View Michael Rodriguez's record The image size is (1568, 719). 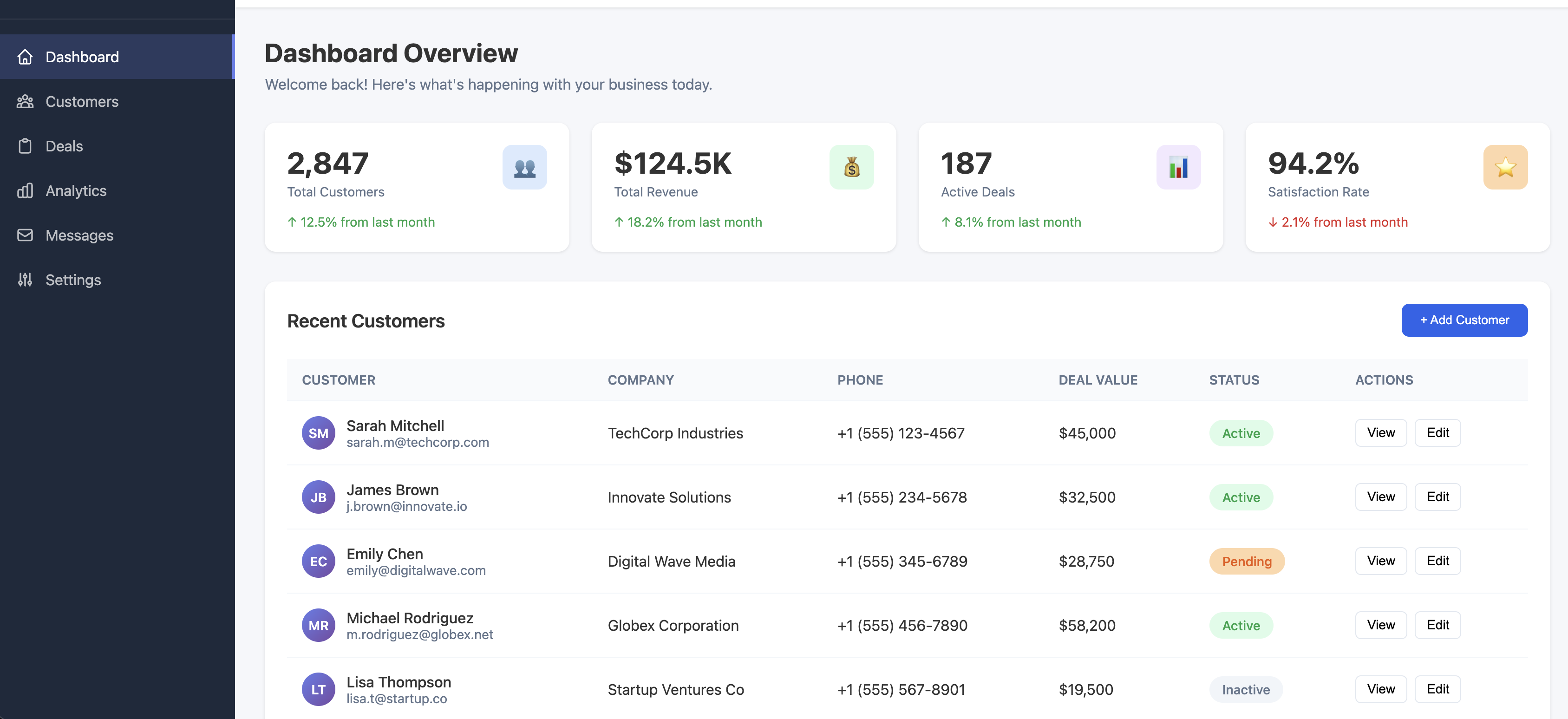(x=1380, y=625)
